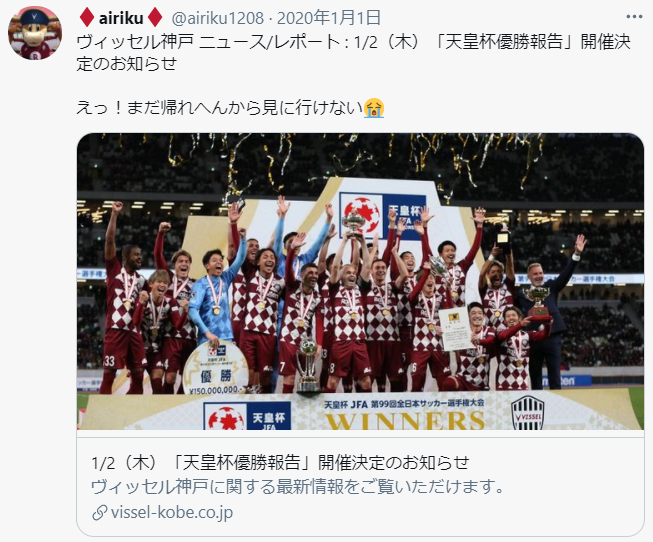653x542 pixels.
Task: Open the airiku display name profile
Action: [121, 18]
